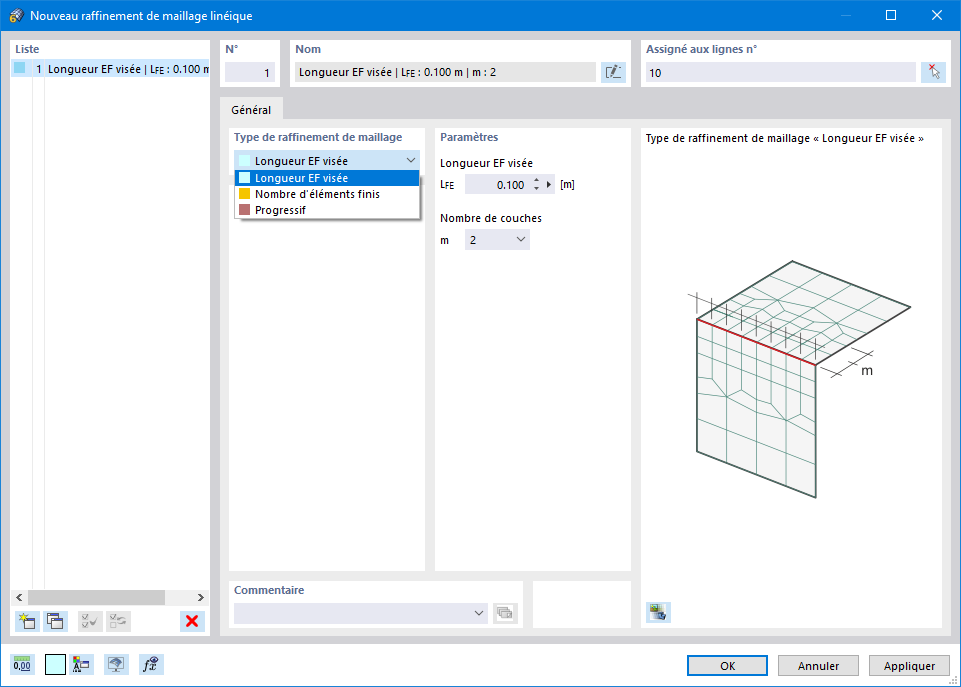Click the arrow menu beside LFE value
Screen dimensions: 961x687
pos(549,184)
